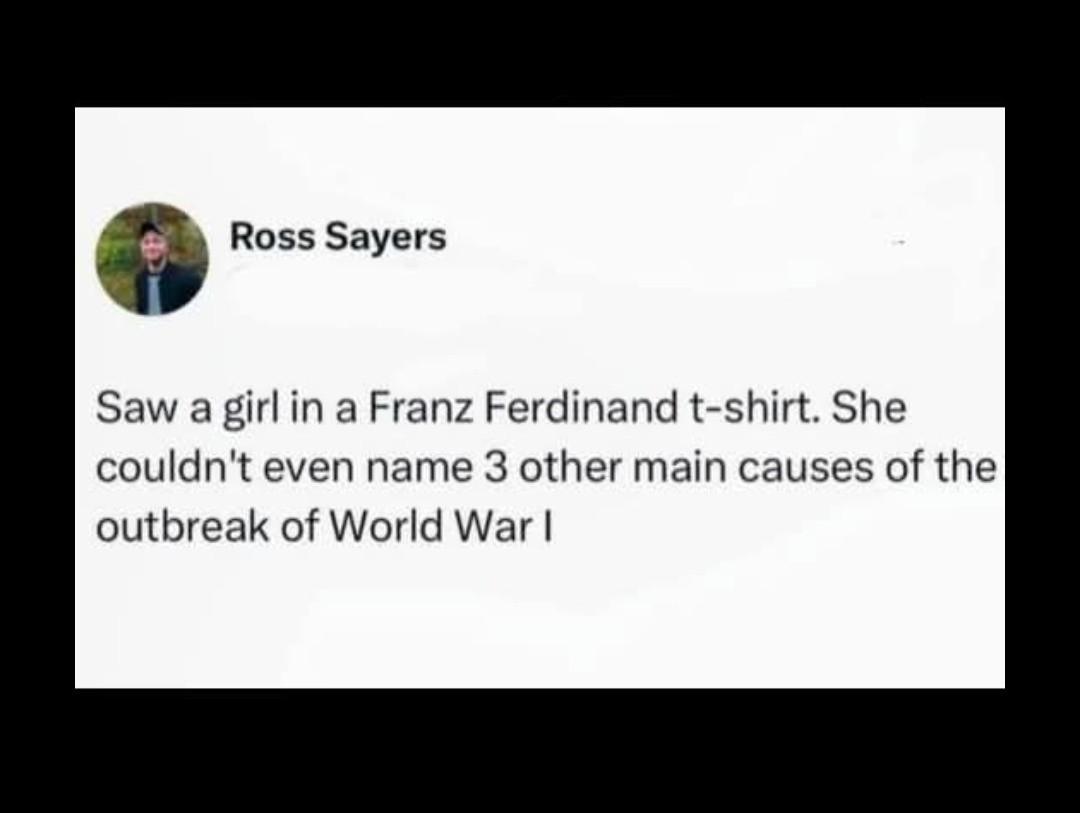This screenshot has width=1080, height=813.
Task: Select the "World War I" text
Action: coord(442,528)
